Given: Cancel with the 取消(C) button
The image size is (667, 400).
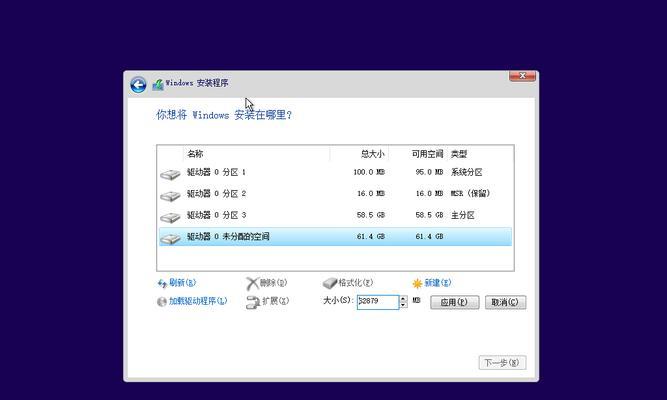Looking at the screenshot, I should tap(505, 302).
